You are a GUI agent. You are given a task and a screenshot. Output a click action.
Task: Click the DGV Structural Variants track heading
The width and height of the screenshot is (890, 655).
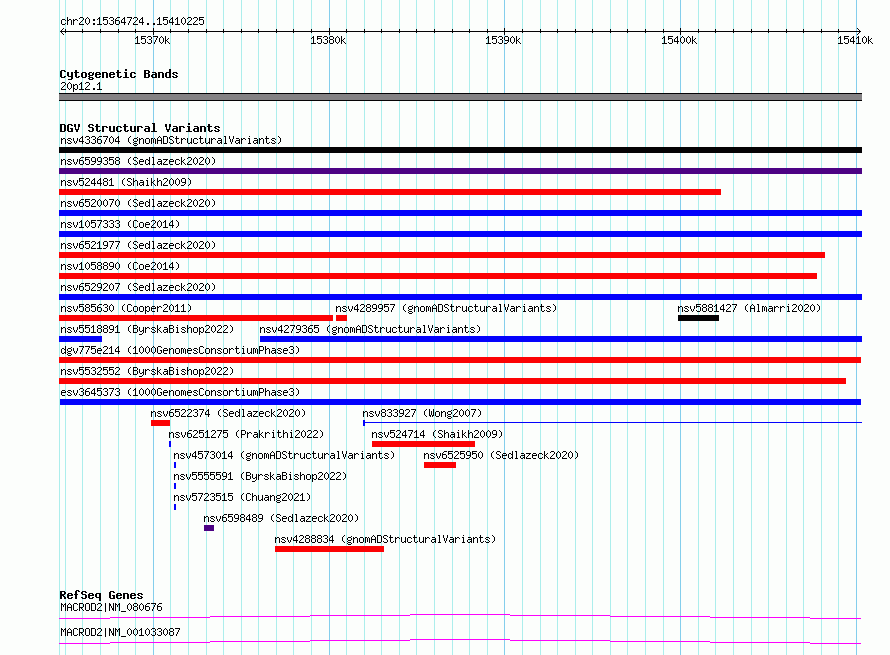[x=140, y=128]
